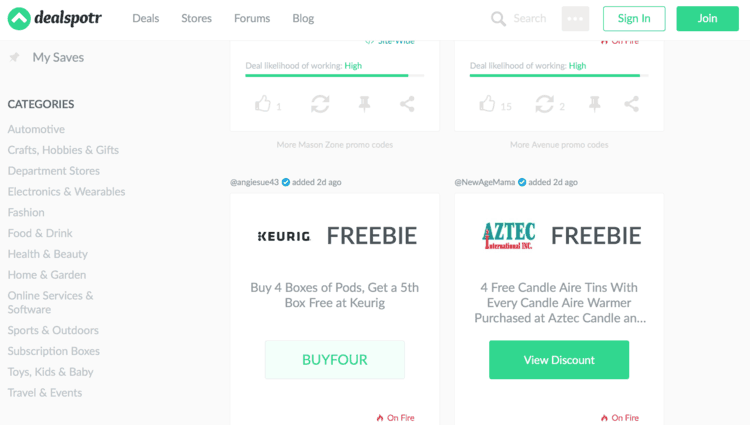Share the Avenue deal

(631, 104)
